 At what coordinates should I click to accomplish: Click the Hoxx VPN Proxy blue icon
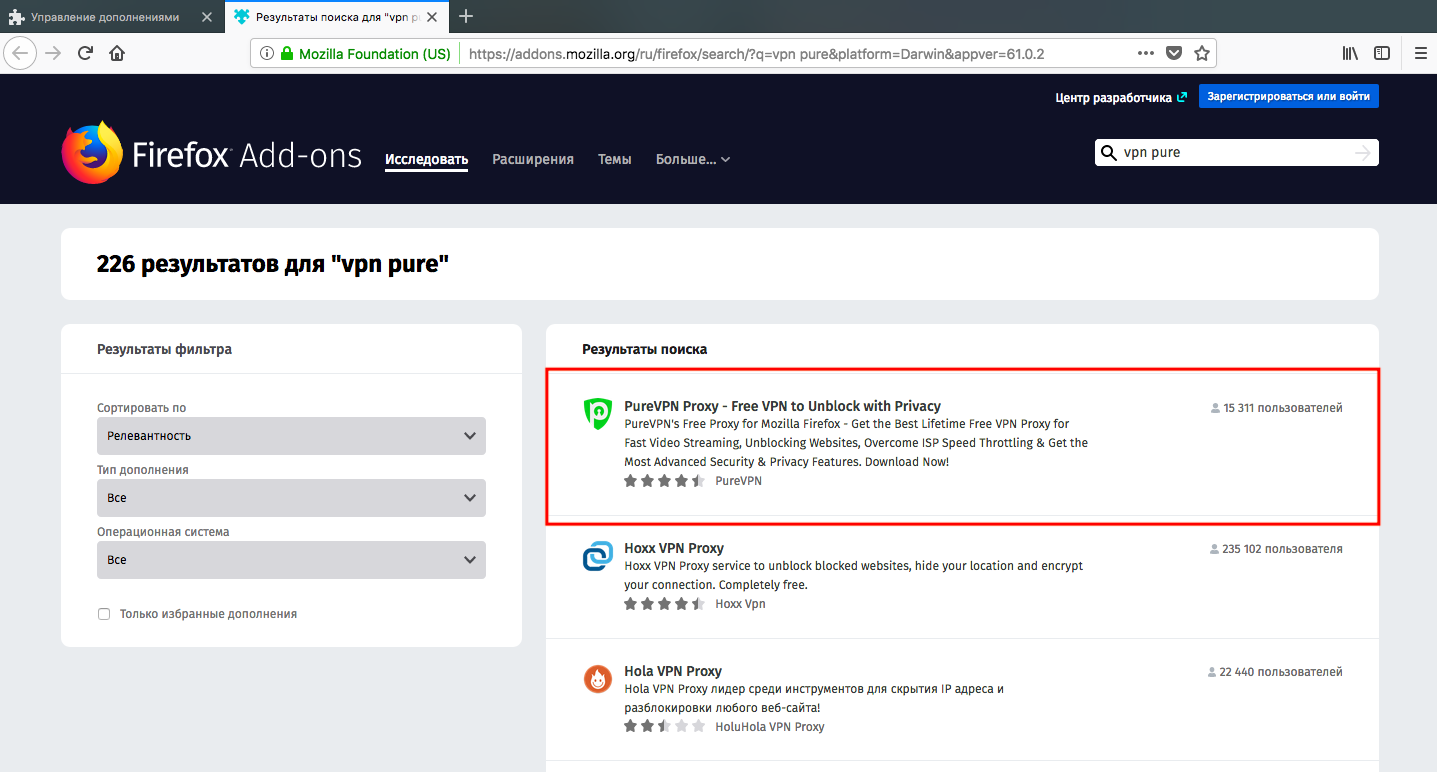click(597, 556)
